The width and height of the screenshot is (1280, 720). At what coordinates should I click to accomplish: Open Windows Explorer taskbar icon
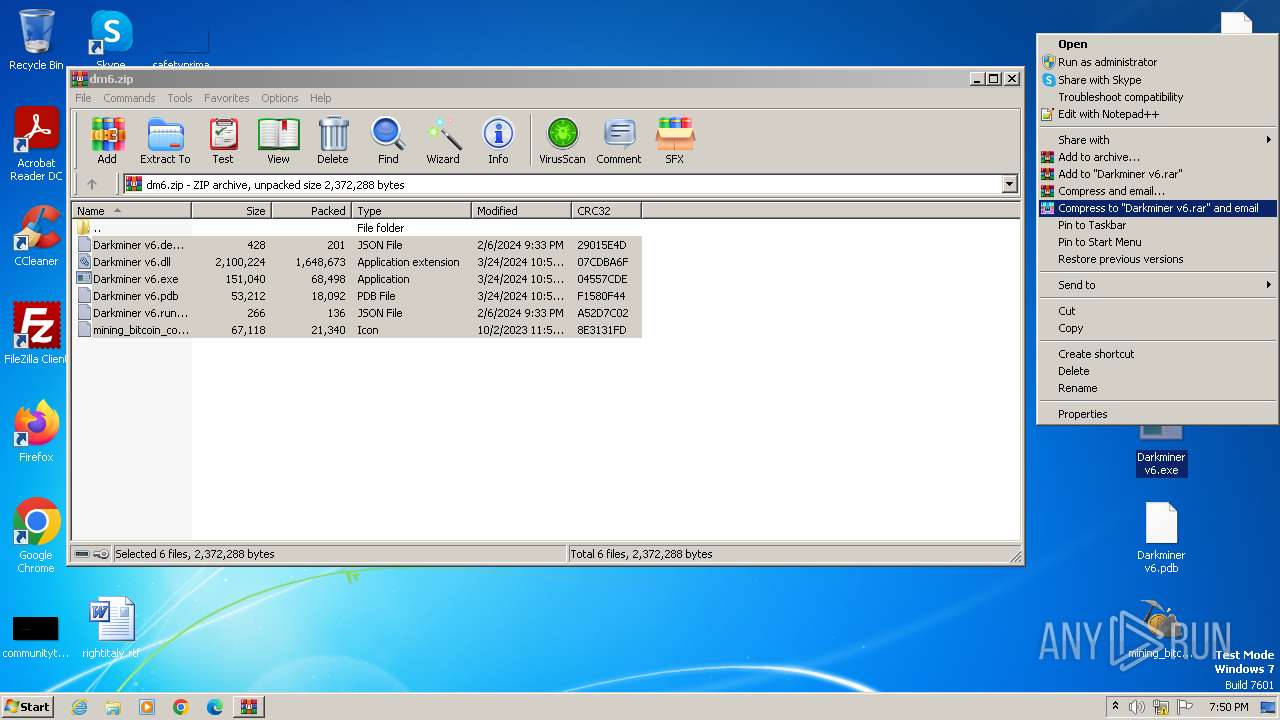coord(113,707)
